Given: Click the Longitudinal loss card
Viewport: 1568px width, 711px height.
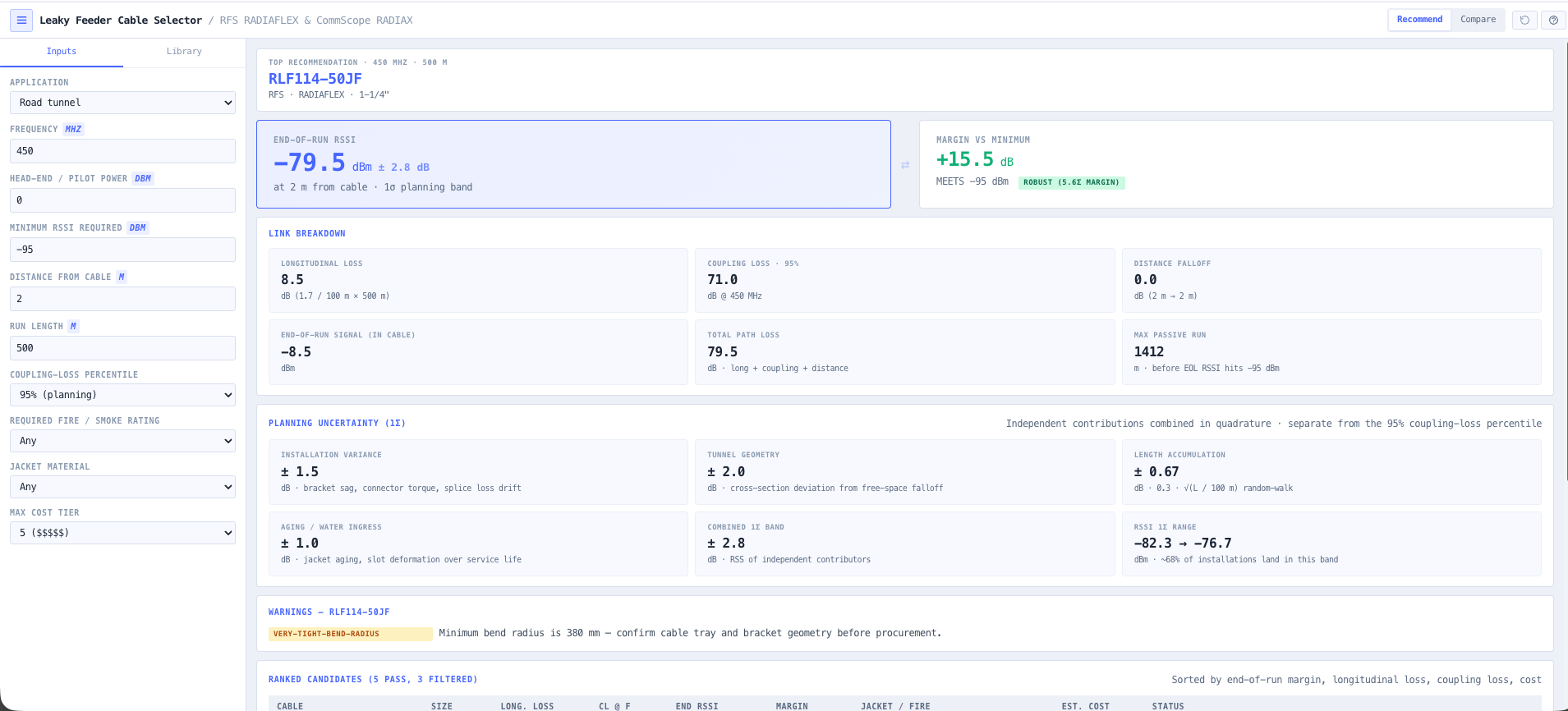Looking at the screenshot, I should click(x=478, y=280).
